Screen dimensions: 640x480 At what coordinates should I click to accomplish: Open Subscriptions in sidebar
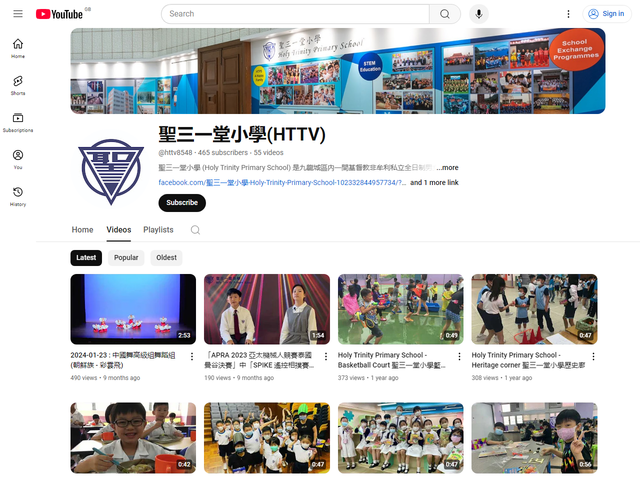[x=18, y=122]
